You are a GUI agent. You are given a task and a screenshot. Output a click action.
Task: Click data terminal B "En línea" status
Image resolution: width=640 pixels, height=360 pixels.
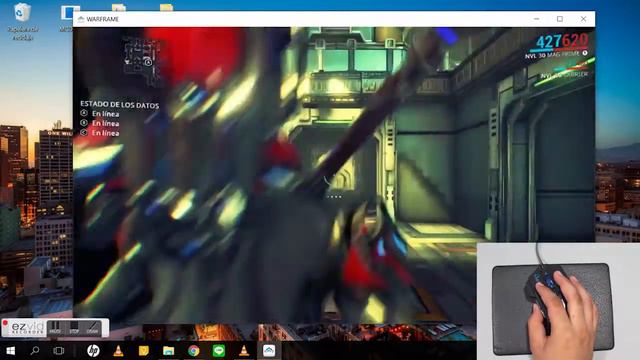point(105,123)
